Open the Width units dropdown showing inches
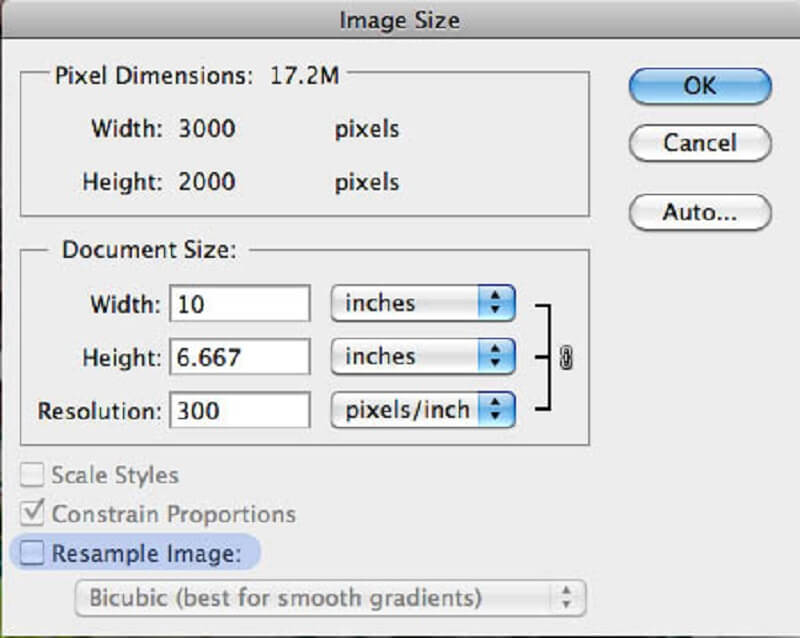Screen dimensions: 800x638 [x=420, y=303]
